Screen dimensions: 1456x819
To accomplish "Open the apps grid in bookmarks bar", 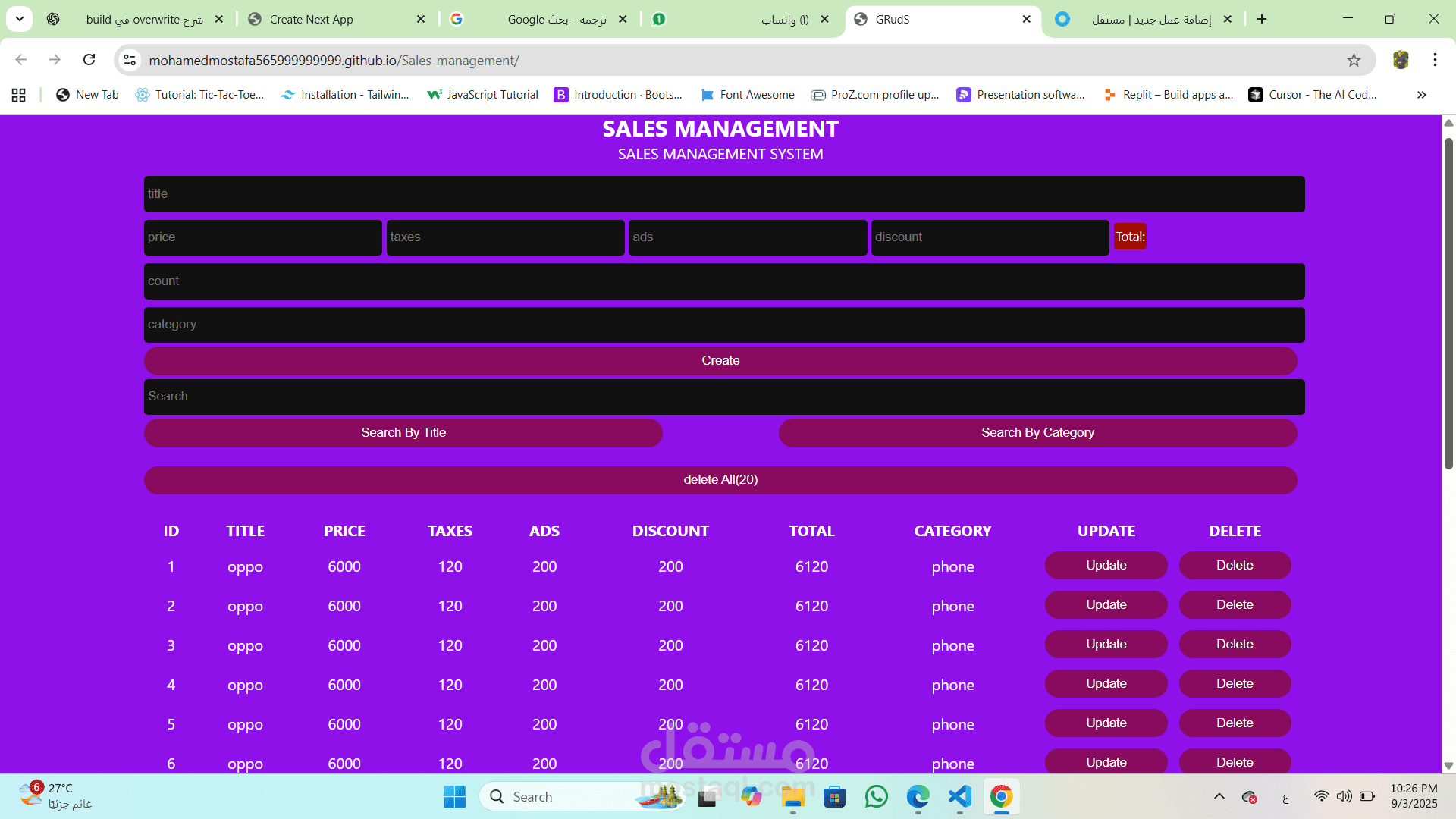I will 19,95.
